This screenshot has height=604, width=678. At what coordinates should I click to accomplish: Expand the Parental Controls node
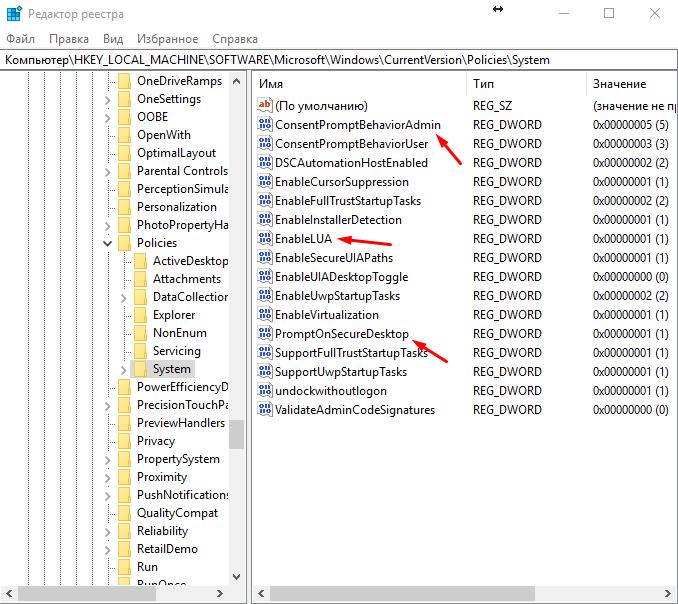pos(108,172)
